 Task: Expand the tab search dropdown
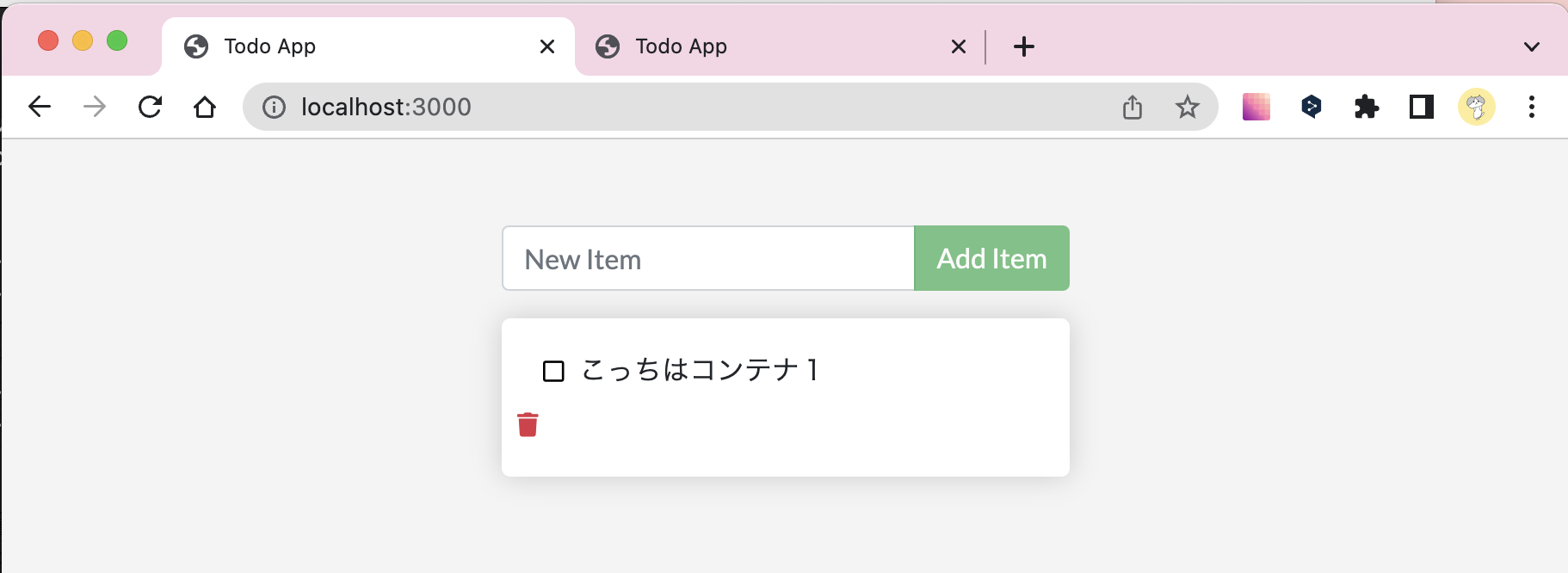(1531, 46)
